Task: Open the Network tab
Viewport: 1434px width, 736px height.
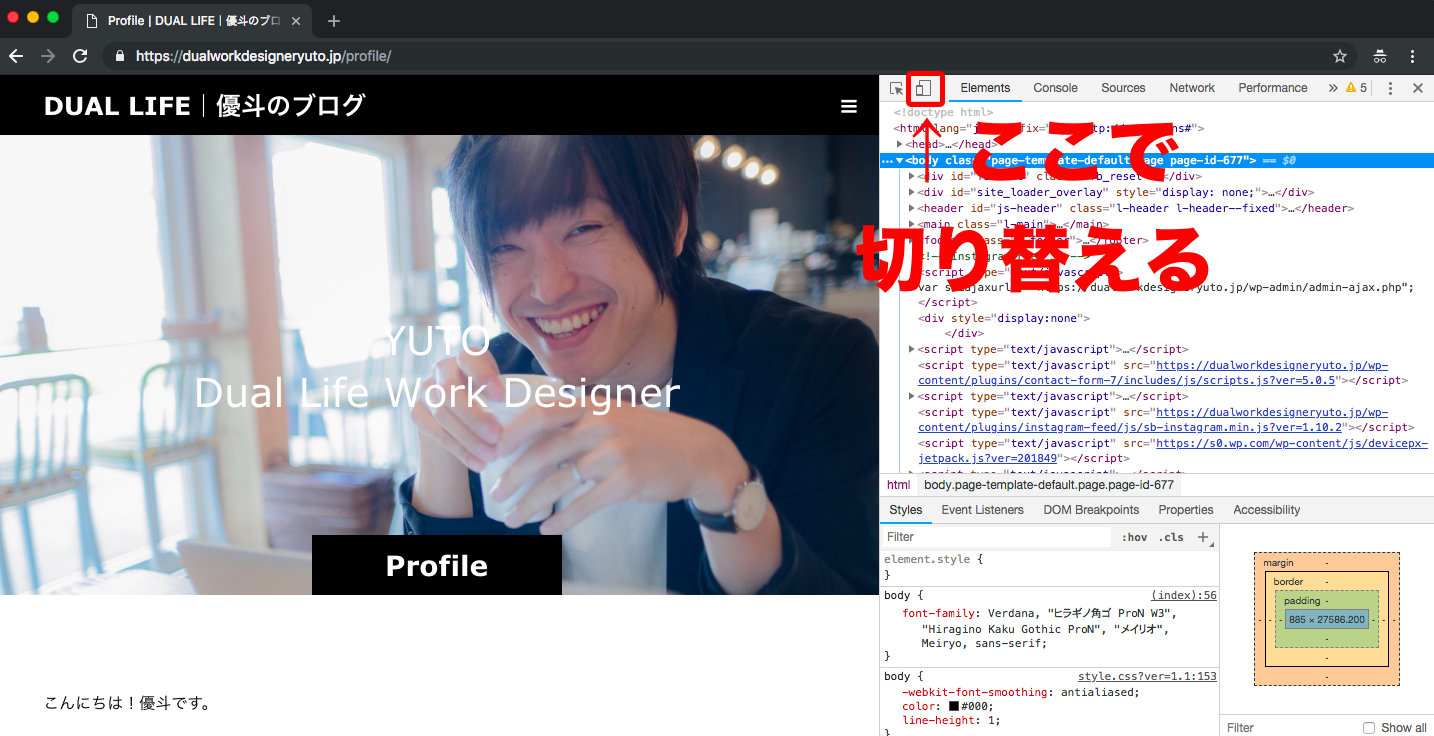Action: [x=1192, y=88]
